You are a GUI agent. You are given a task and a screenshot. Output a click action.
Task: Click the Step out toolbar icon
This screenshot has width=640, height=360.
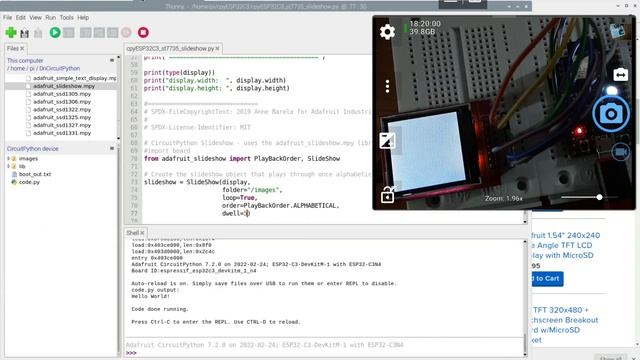112,32
